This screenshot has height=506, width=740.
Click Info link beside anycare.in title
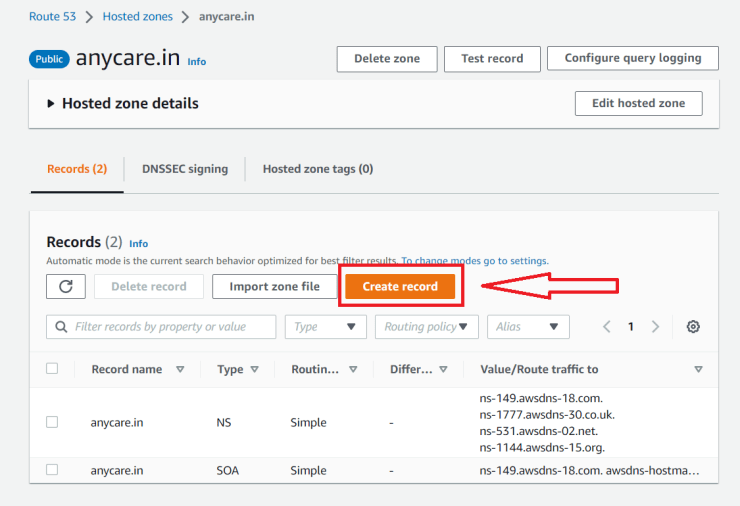click(x=197, y=62)
